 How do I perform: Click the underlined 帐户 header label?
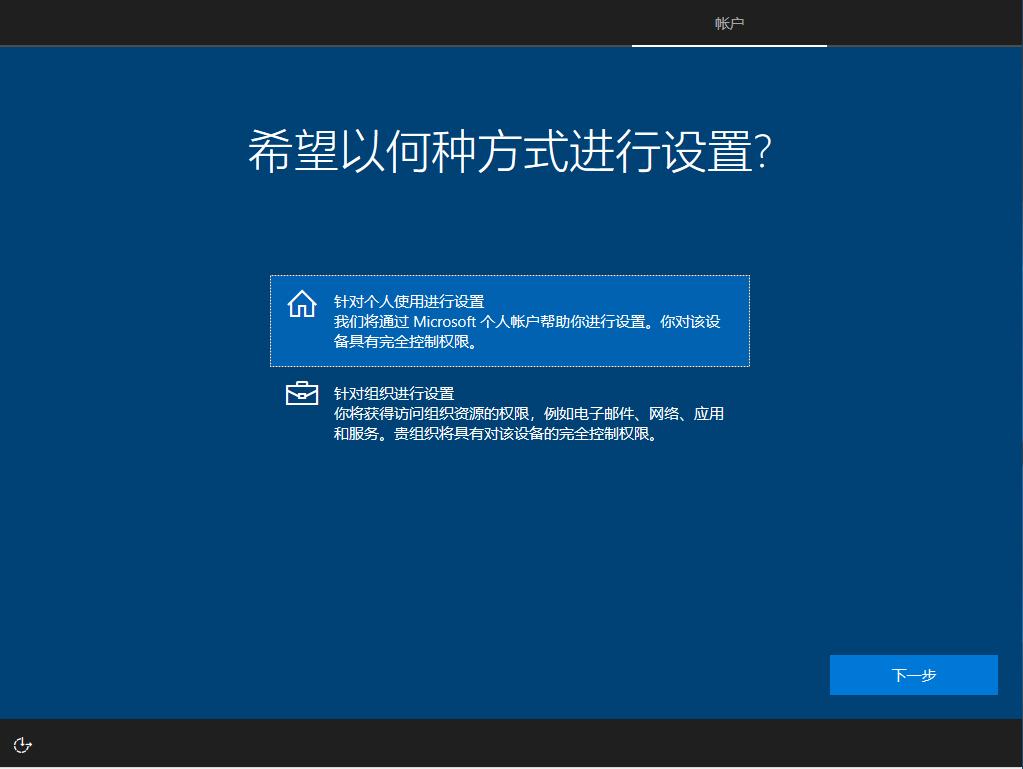[x=729, y=23]
